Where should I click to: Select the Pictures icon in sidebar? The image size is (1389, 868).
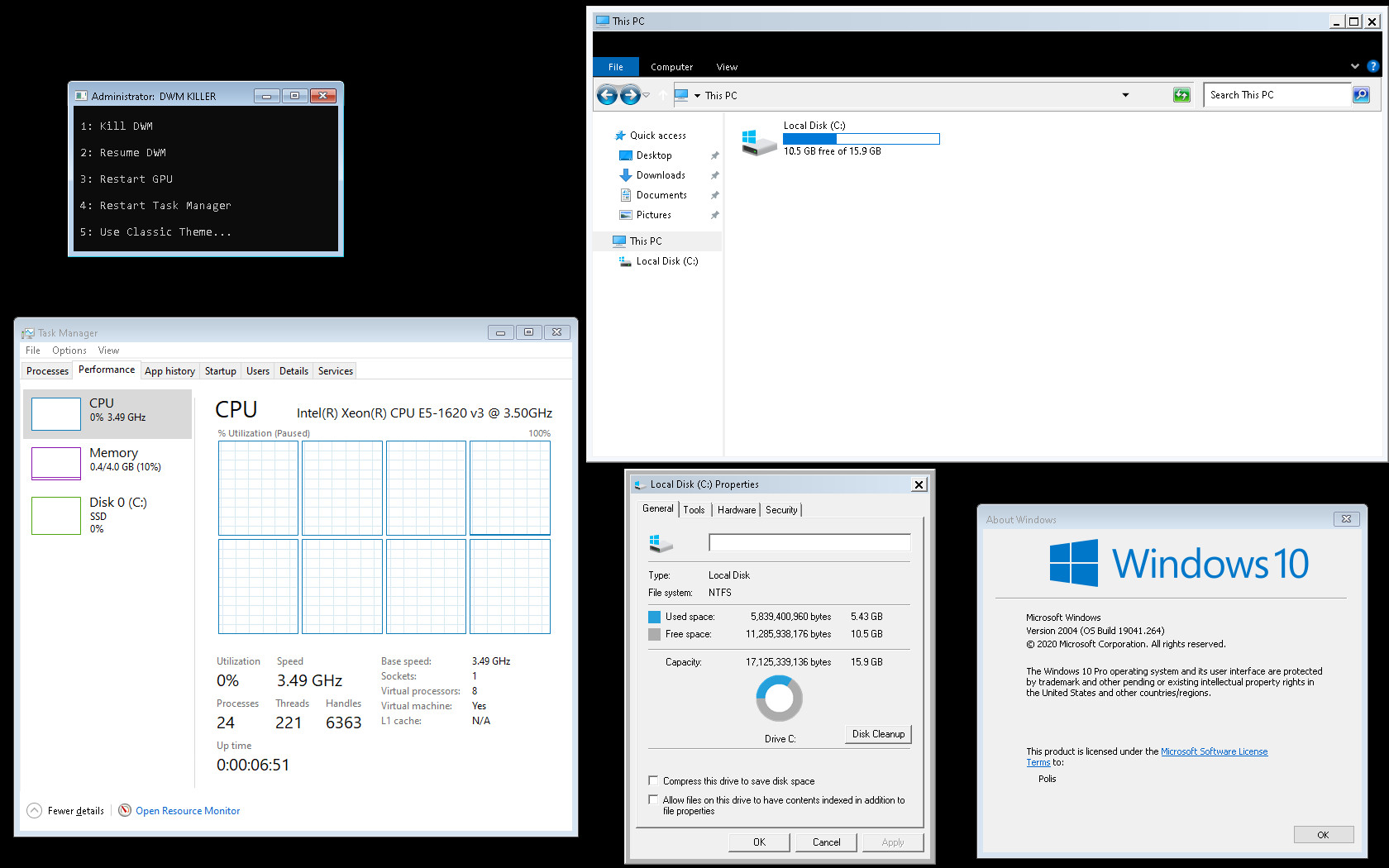coord(626,215)
